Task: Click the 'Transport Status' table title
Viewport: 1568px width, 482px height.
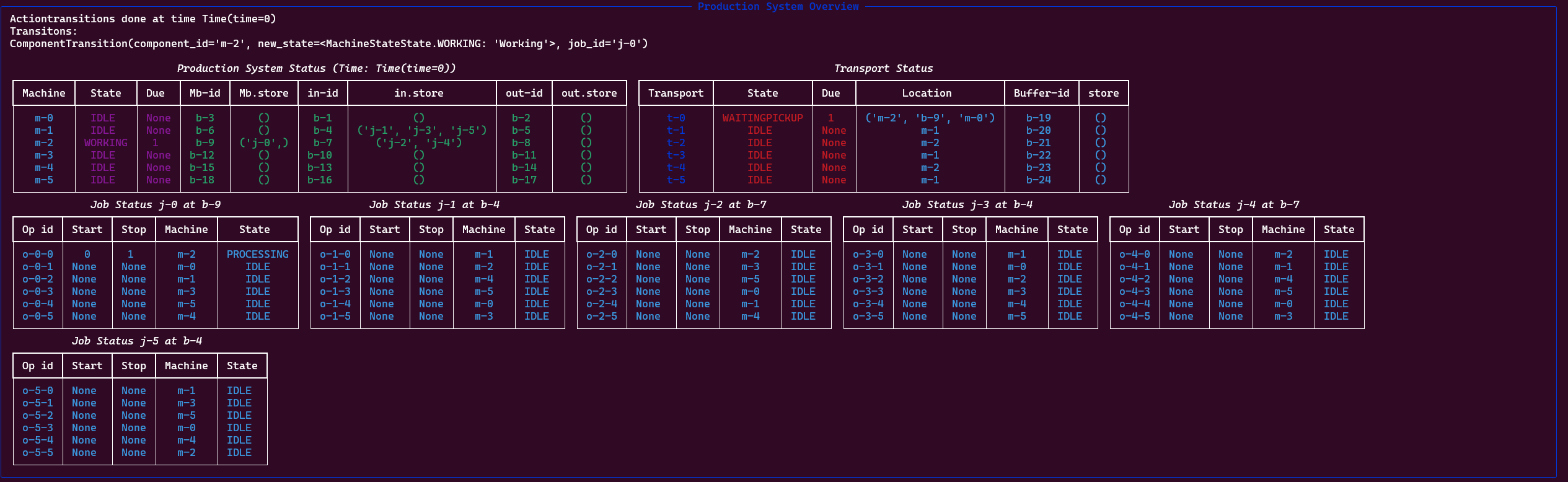Action: tap(883, 68)
